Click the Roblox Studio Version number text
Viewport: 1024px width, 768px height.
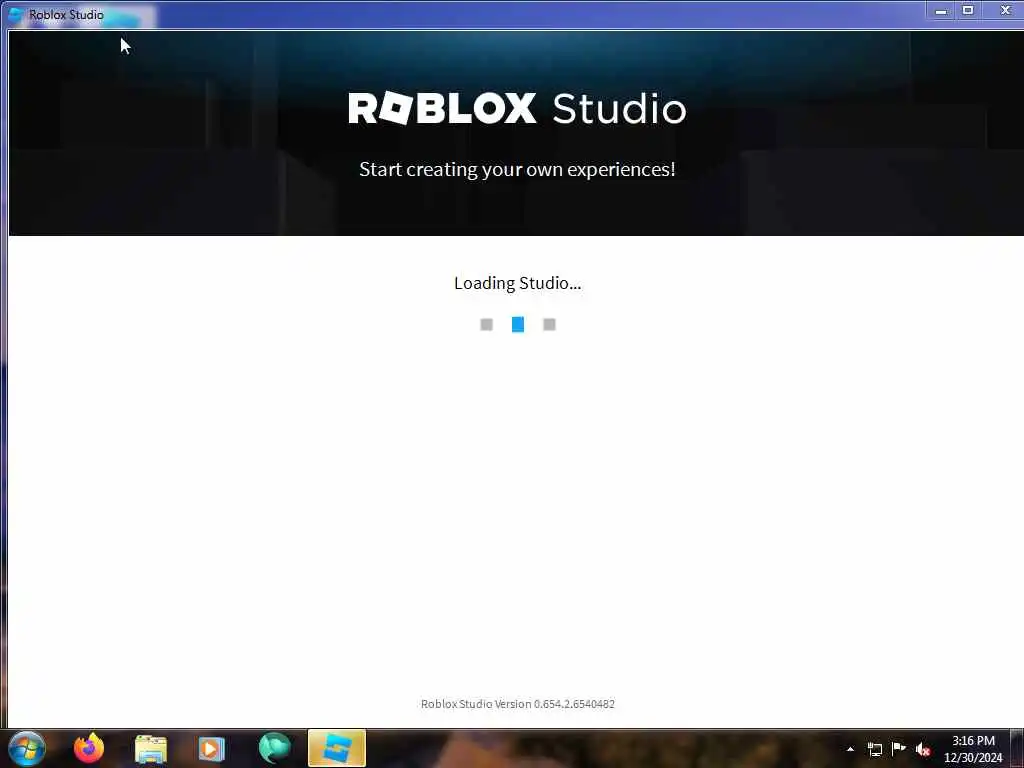click(x=517, y=704)
